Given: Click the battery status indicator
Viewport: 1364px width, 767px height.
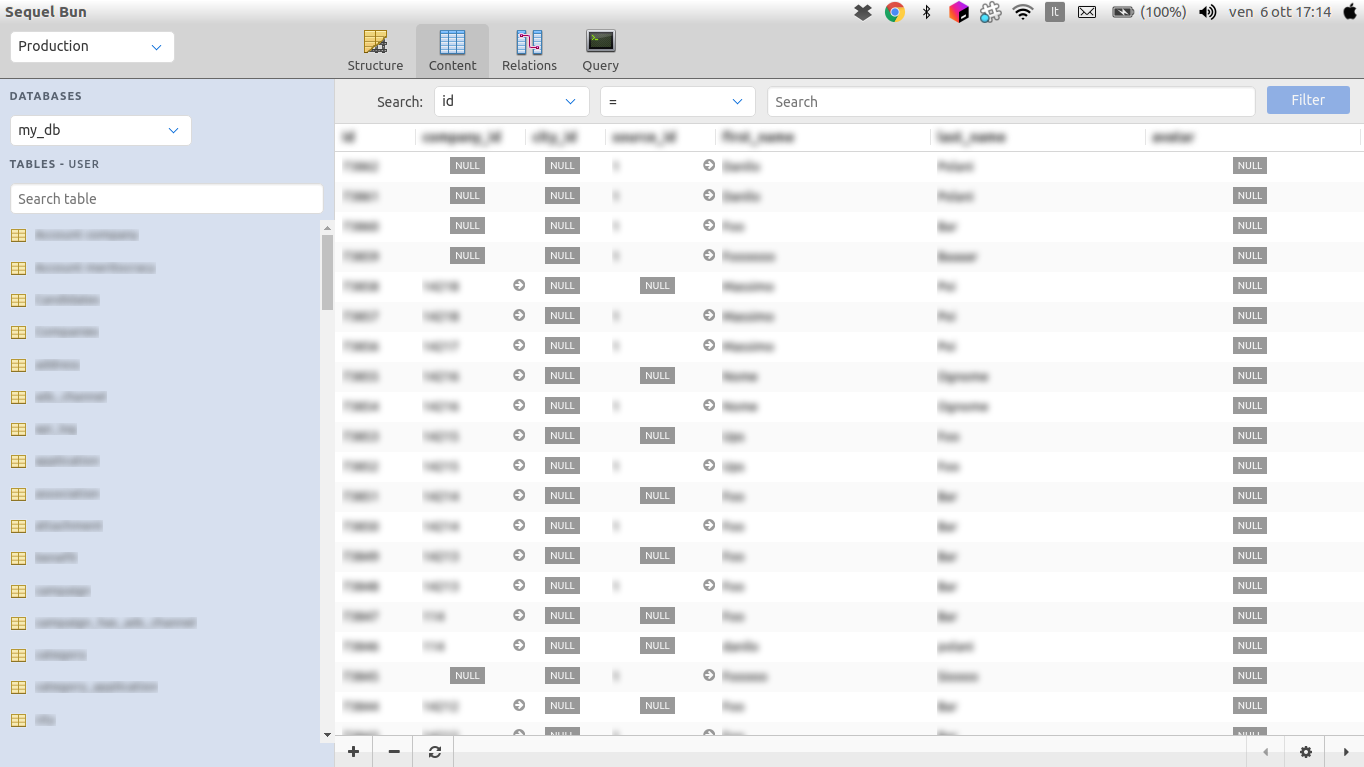Looking at the screenshot, I should tap(1149, 12).
